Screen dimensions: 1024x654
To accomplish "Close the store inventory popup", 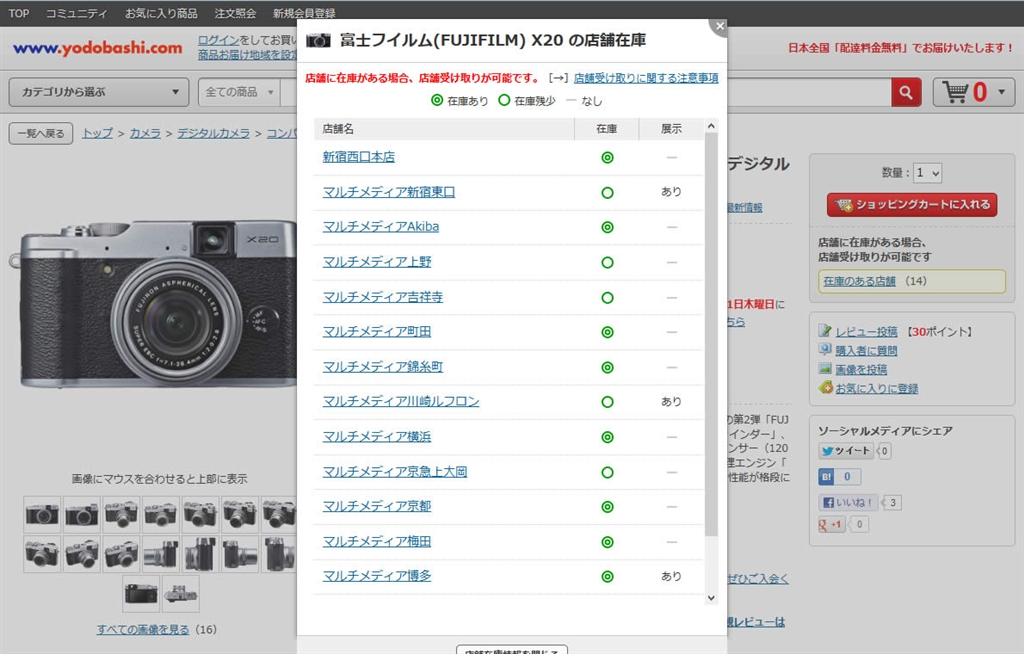I will point(718,25).
